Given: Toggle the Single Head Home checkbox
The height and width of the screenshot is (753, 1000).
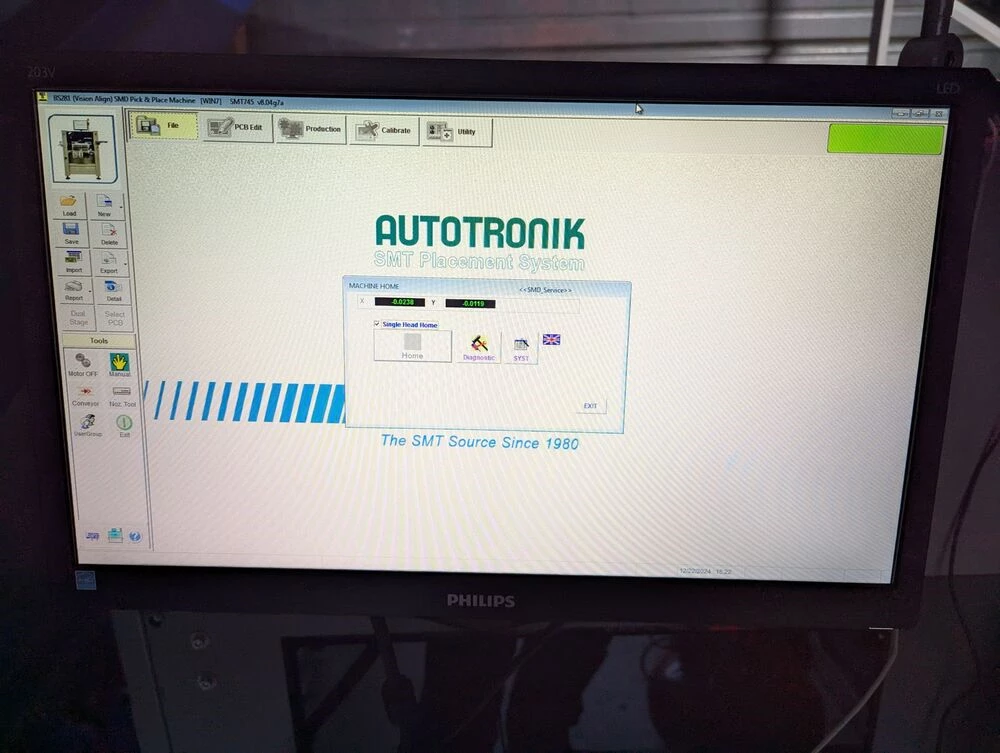Looking at the screenshot, I should coord(377,325).
